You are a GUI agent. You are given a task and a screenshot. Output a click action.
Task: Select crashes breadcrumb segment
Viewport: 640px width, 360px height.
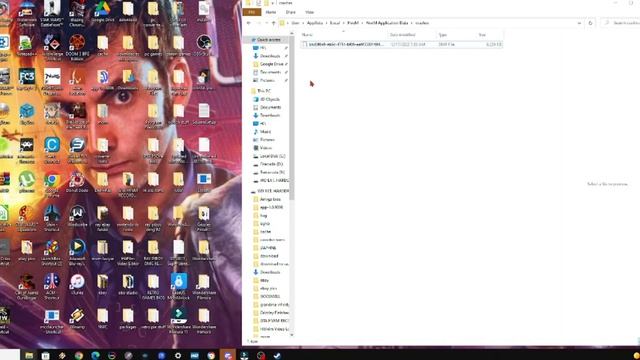pyautogui.click(x=422, y=23)
